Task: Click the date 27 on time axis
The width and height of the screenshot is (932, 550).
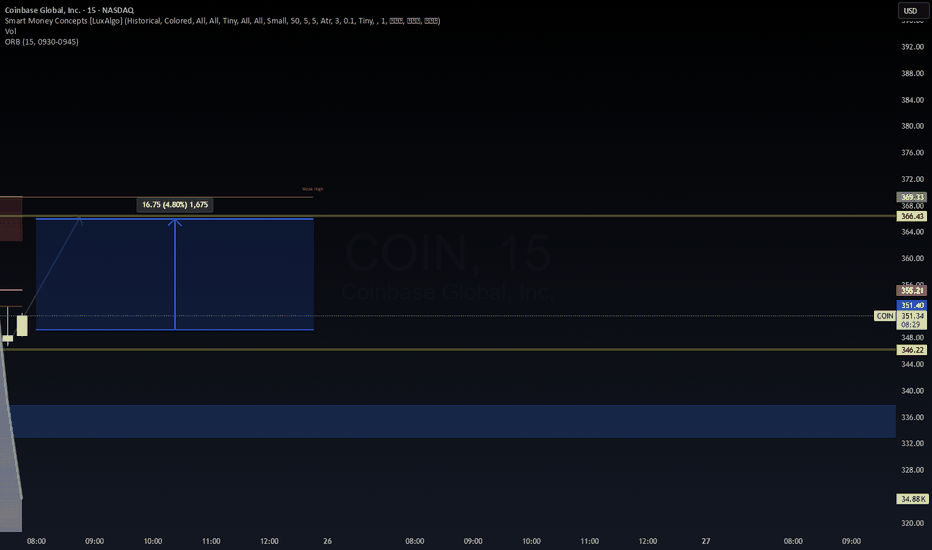Action: pyautogui.click(x=706, y=541)
